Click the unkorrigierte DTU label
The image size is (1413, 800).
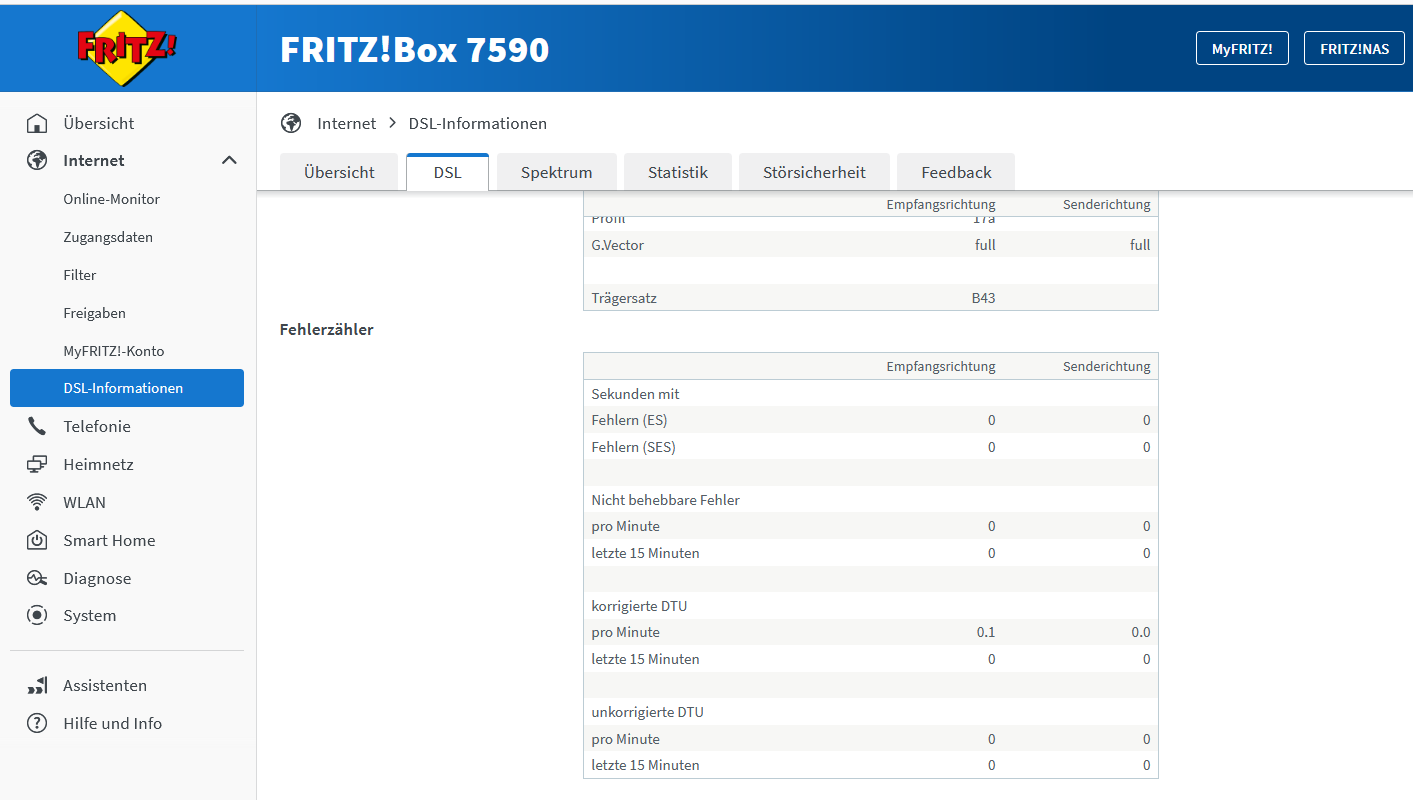647,712
